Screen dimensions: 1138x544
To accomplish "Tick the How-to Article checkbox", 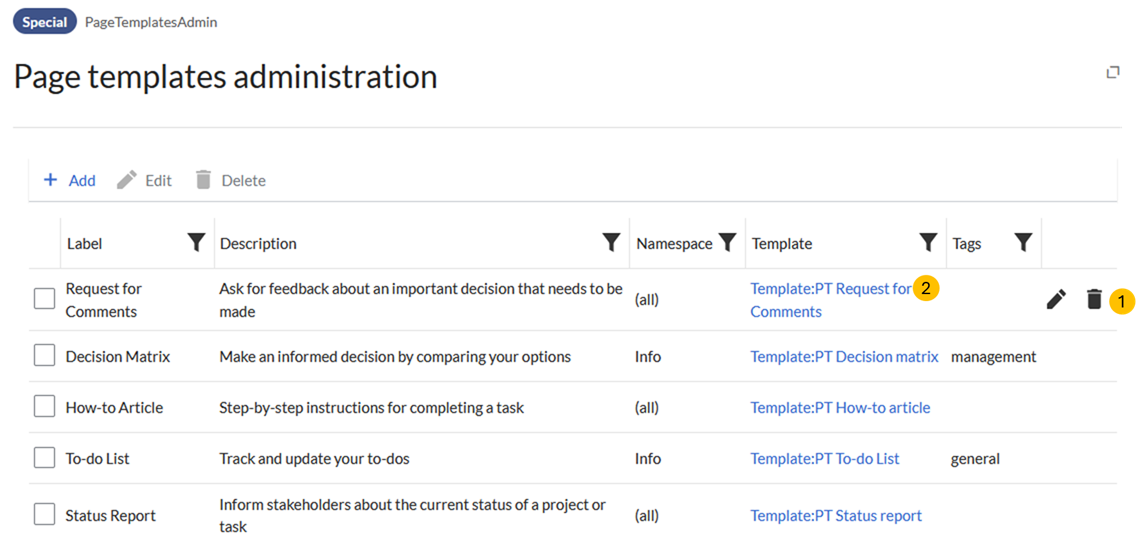I will pos(45,407).
